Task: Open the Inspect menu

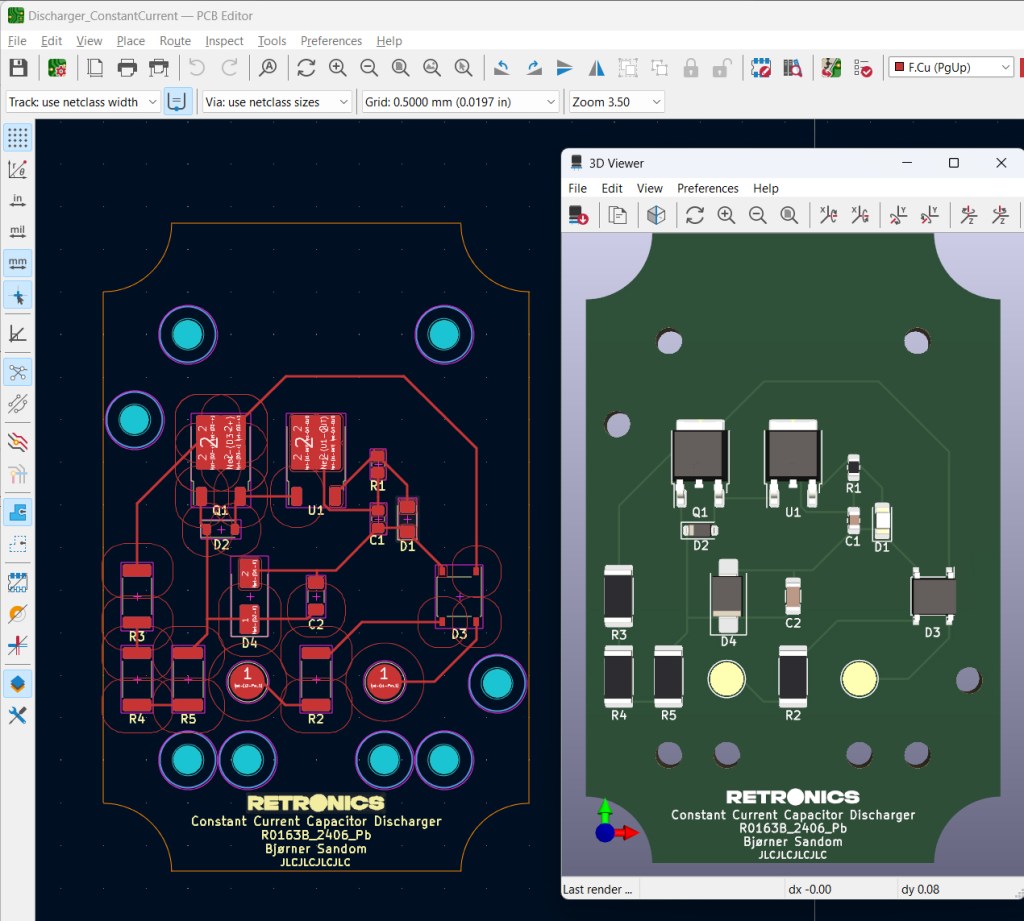Action: point(224,41)
